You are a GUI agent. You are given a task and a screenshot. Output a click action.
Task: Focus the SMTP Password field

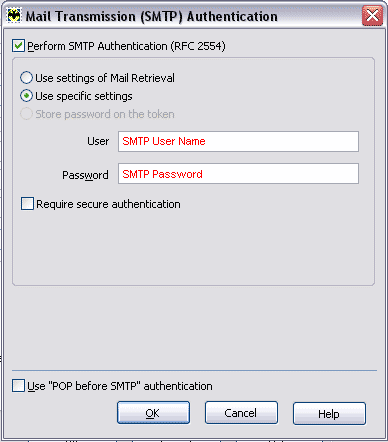tap(238, 173)
